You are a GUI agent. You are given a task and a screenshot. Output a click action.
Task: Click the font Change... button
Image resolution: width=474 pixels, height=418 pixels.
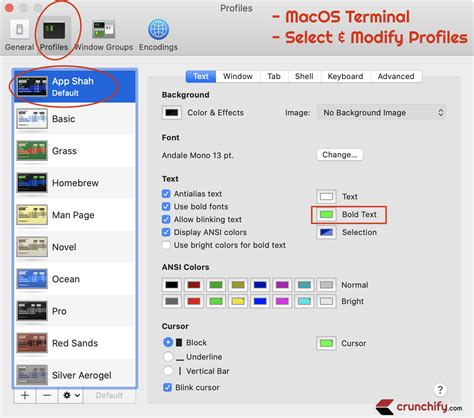click(339, 155)
